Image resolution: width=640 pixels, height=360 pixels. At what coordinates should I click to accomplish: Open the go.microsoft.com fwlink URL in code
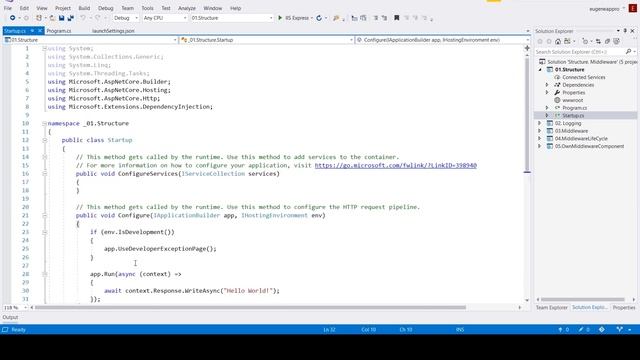pyautogui.click(x=396, y=165)
